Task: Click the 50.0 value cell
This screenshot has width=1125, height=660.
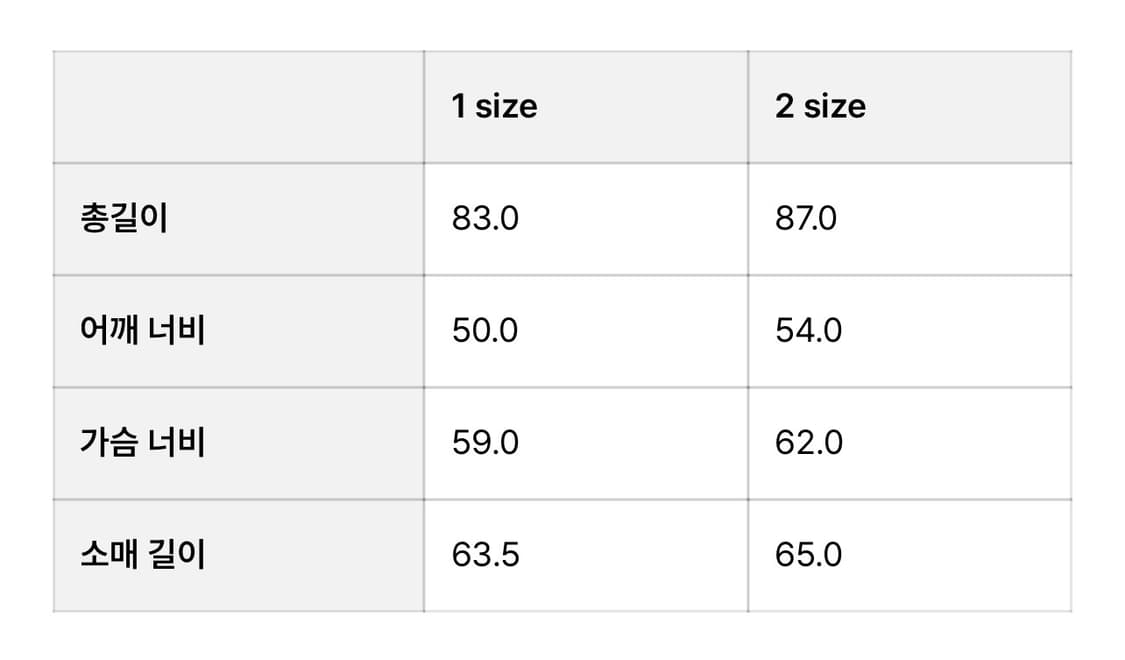Action: click(x=485, y=330)
